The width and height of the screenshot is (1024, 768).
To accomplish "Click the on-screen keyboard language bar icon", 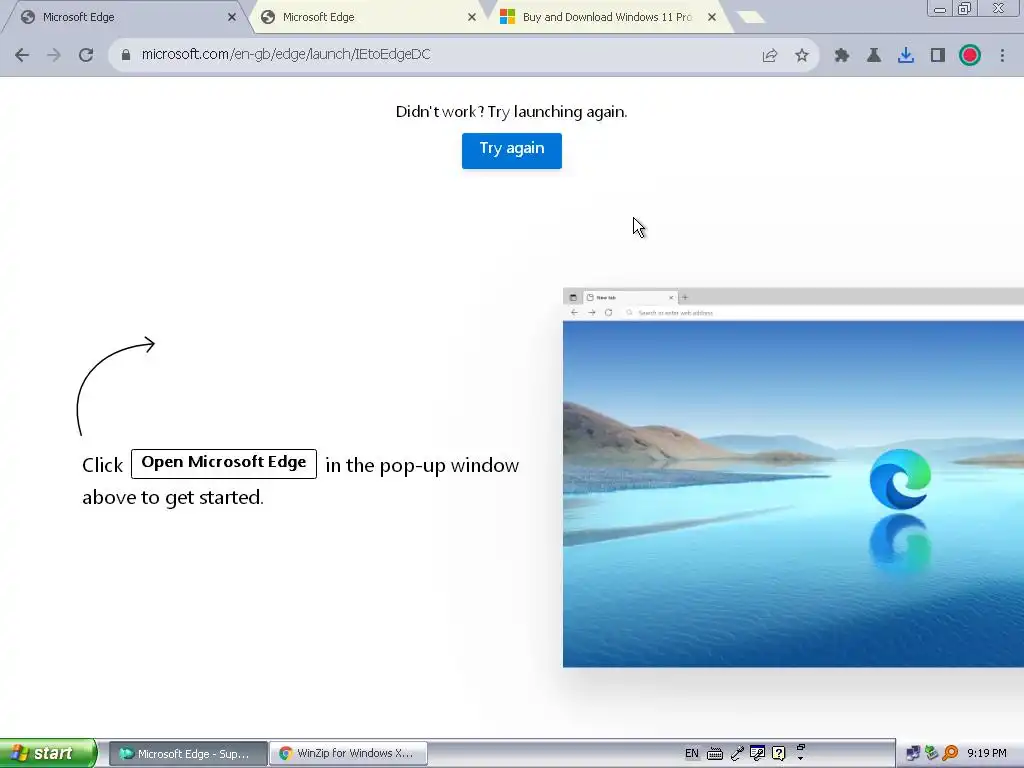I will pyautogui.click(x=715, y=754).
